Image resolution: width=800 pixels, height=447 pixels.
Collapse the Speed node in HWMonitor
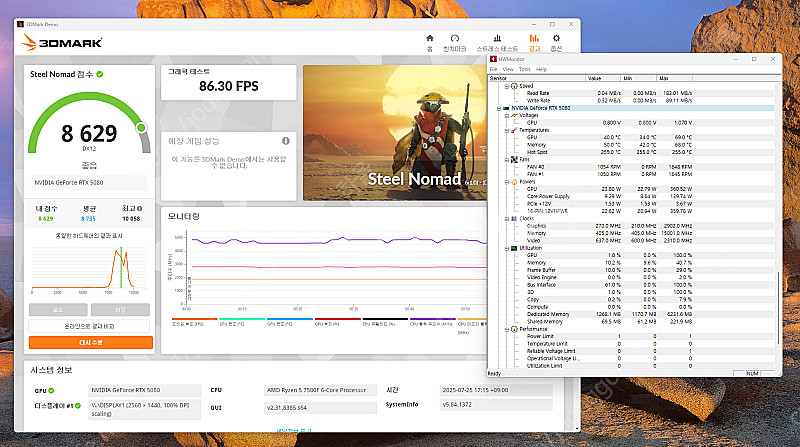click(x=507, y=86)
